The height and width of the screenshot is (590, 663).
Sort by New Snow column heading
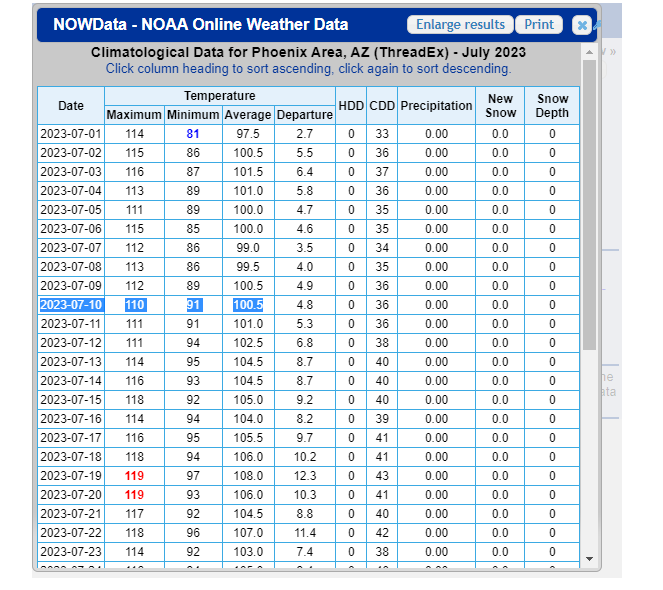click(500, 105)
